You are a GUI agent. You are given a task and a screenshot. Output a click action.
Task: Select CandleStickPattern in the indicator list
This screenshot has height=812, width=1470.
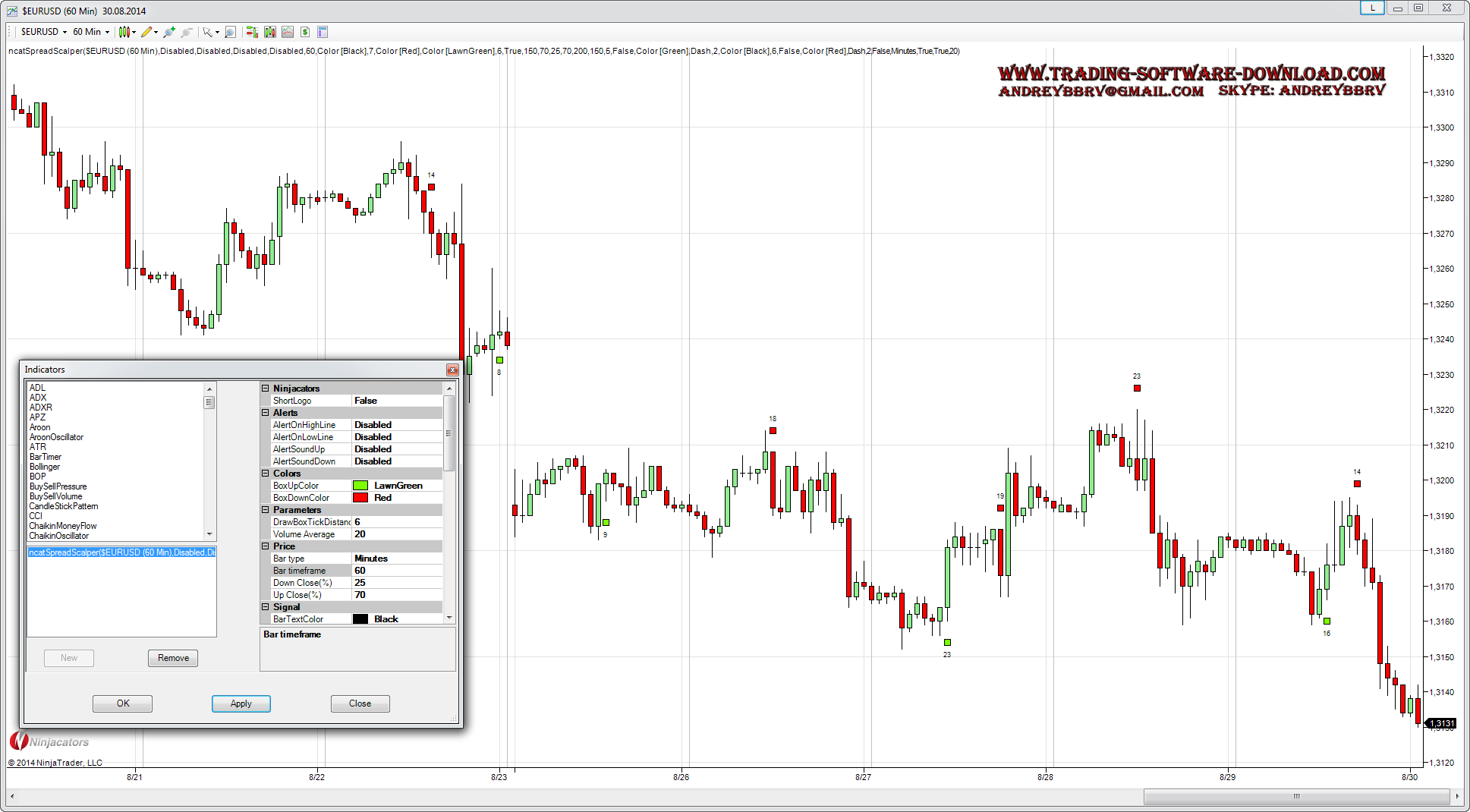(x=64, y=506)
